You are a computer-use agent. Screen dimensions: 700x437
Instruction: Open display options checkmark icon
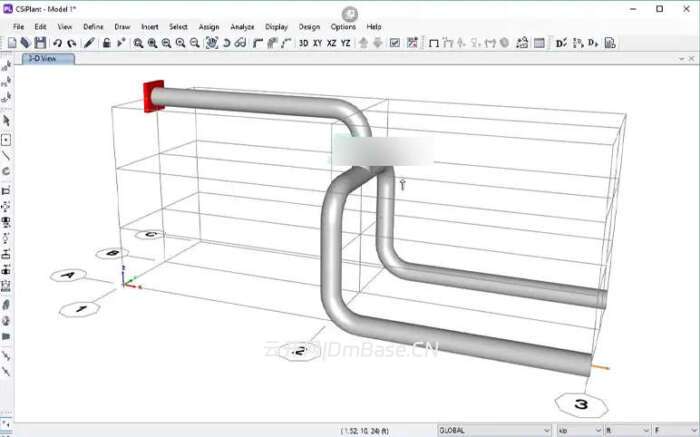[395, 43]
